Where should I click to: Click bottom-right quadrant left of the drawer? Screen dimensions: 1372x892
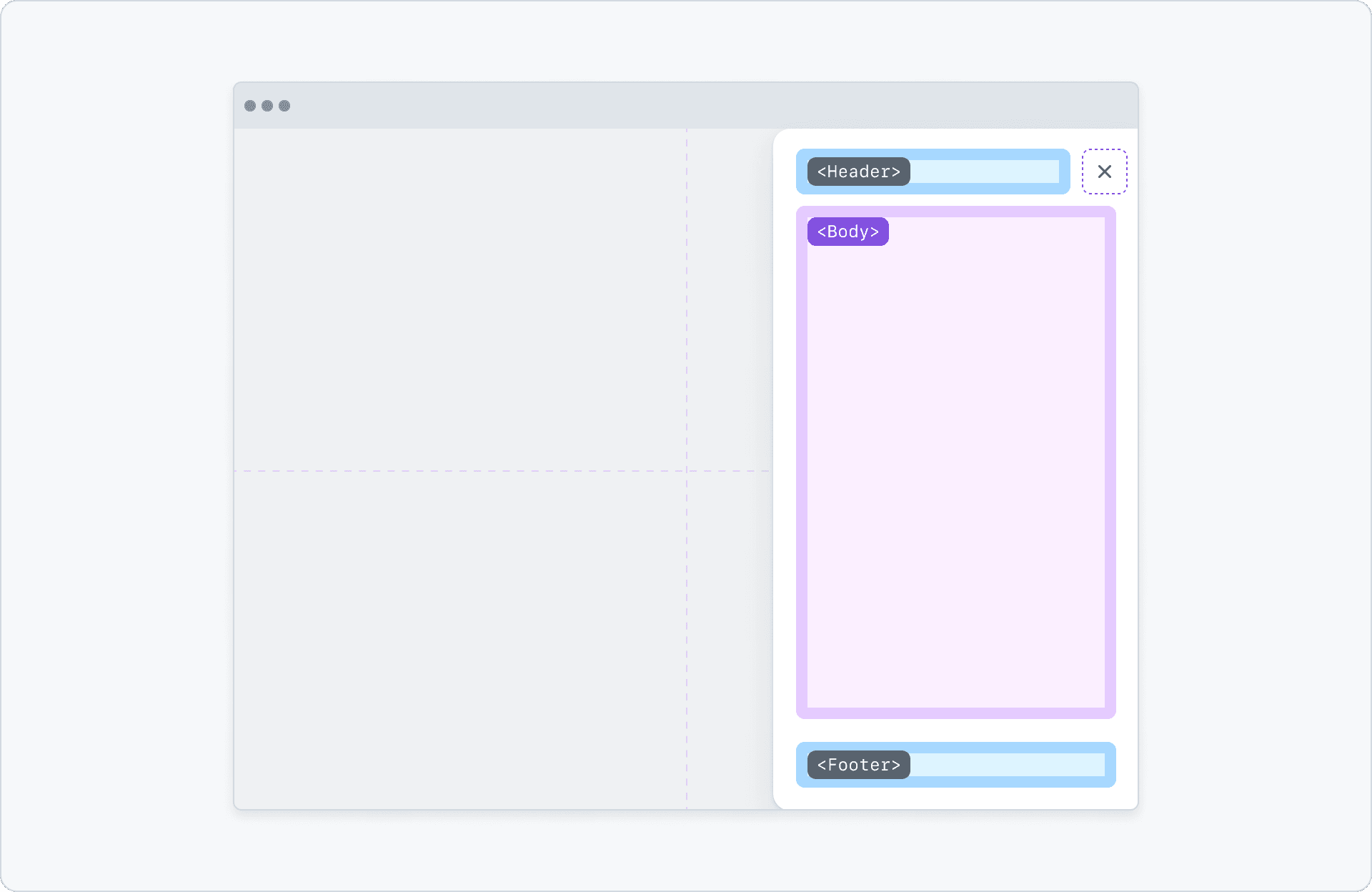tap(729, 640)
